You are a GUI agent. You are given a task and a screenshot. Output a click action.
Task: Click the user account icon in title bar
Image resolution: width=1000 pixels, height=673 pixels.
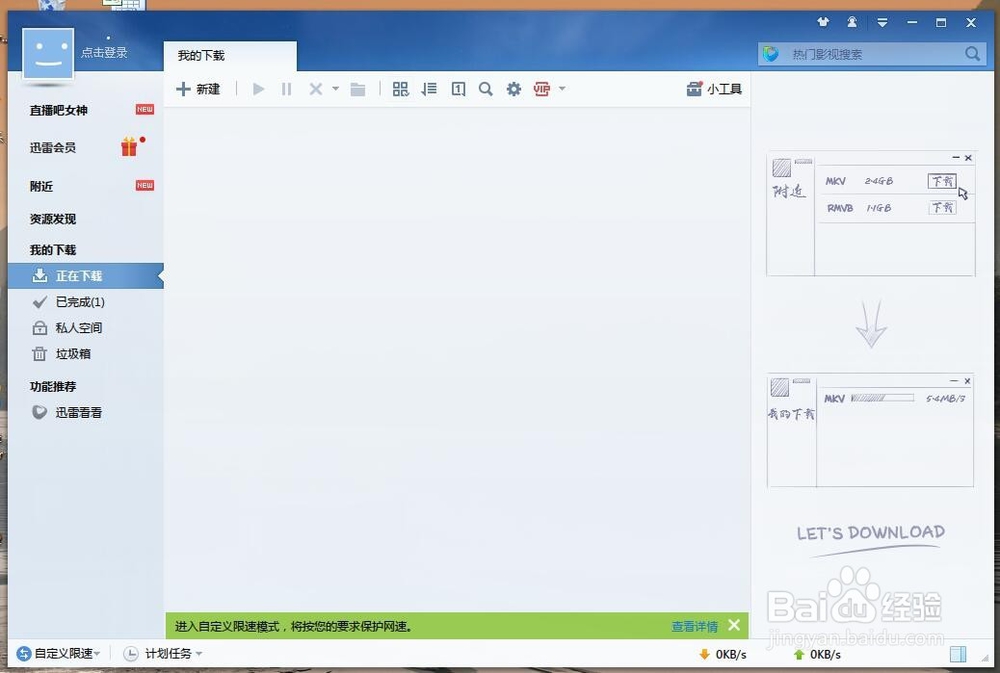point(852,22)
